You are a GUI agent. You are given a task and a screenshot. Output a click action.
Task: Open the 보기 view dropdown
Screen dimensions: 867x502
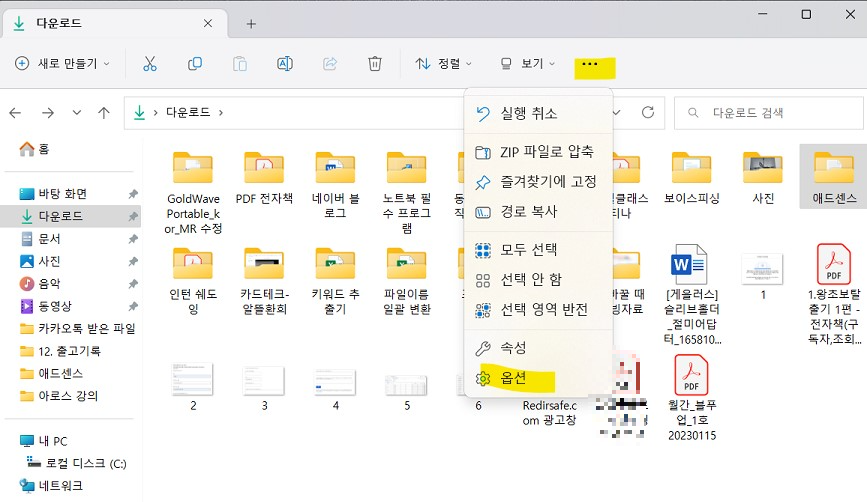coord(527,64)
